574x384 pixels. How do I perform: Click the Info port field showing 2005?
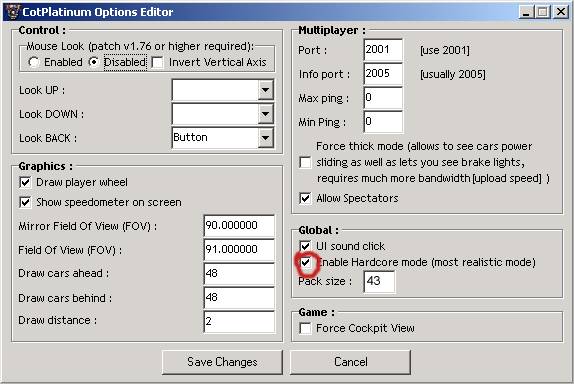[383, 74]
